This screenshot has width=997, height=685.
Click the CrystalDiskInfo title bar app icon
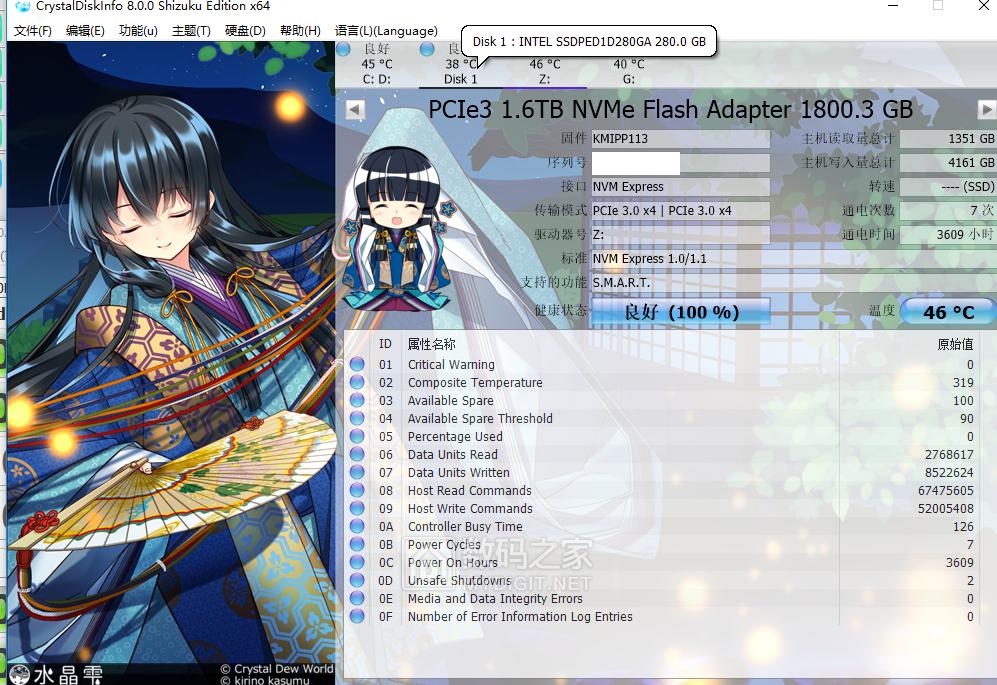(22, 6)
